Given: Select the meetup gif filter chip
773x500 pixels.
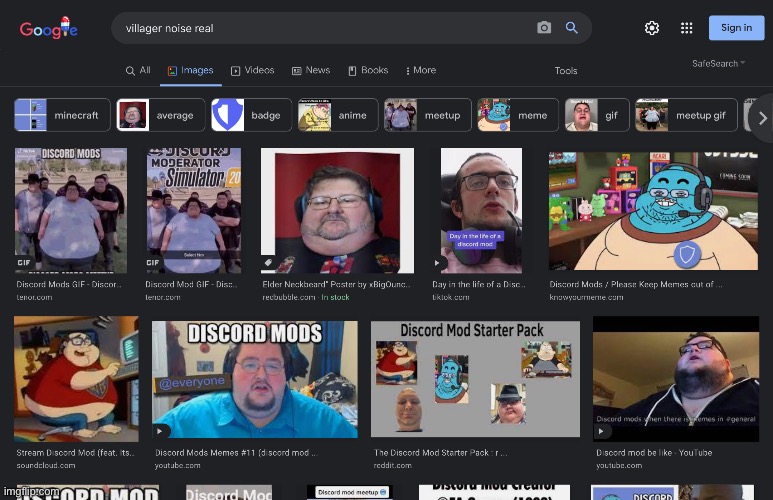Looking at the screenshot, I should 686,115.
